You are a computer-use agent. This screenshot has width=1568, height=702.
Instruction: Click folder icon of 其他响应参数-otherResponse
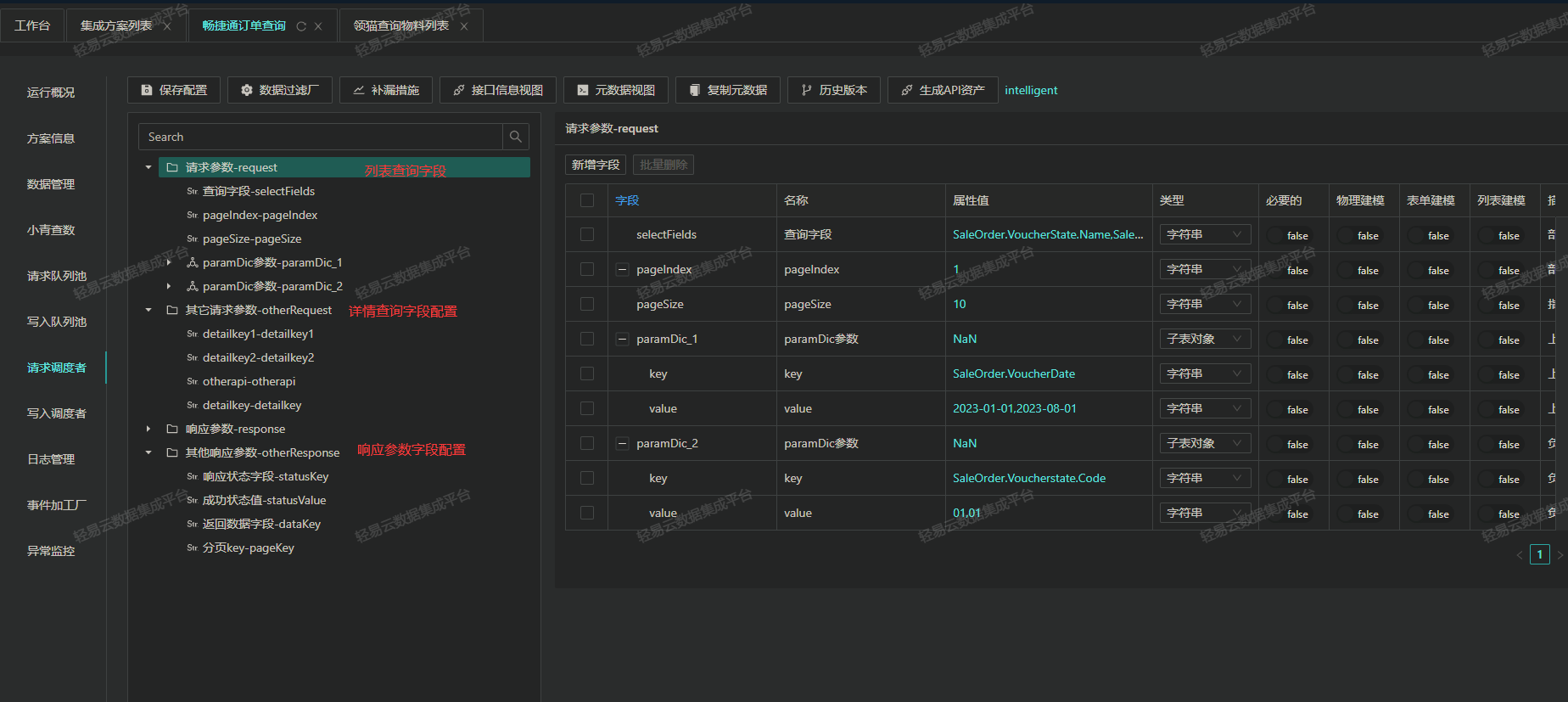click(172, 452)
